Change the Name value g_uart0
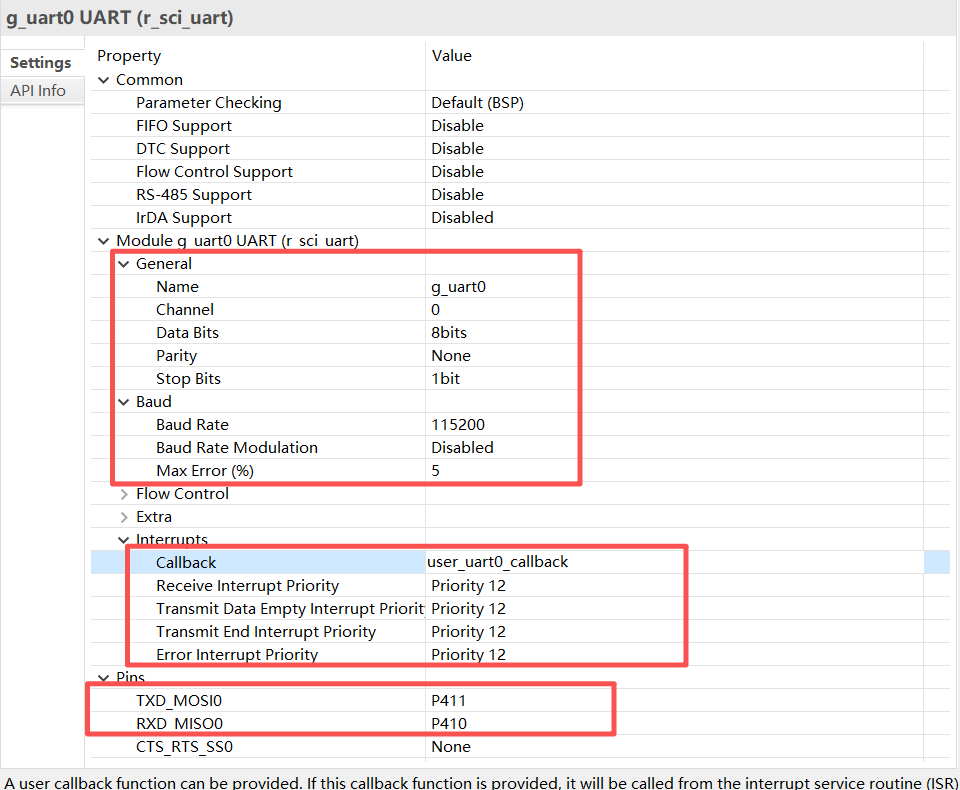 point(458,287)
